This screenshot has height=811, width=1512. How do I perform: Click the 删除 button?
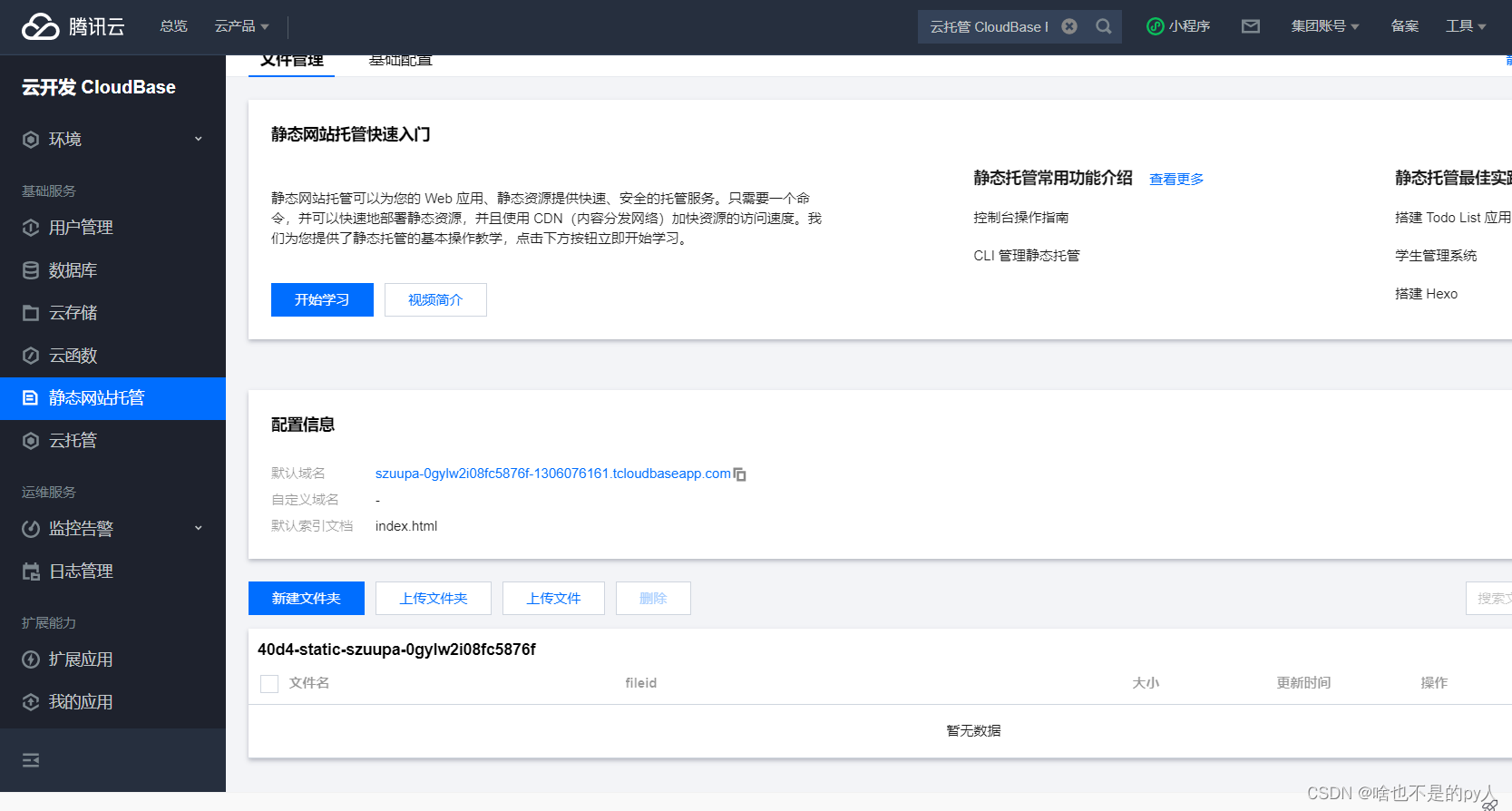(x=653, y=599)
